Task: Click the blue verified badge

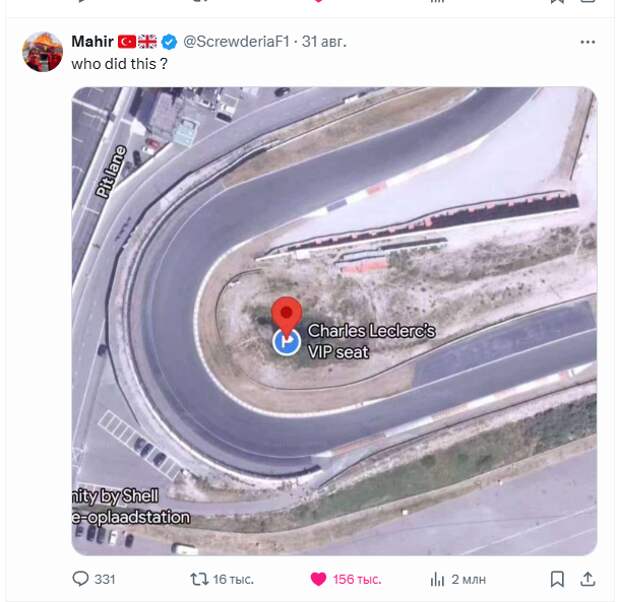Action: (170, 41)
